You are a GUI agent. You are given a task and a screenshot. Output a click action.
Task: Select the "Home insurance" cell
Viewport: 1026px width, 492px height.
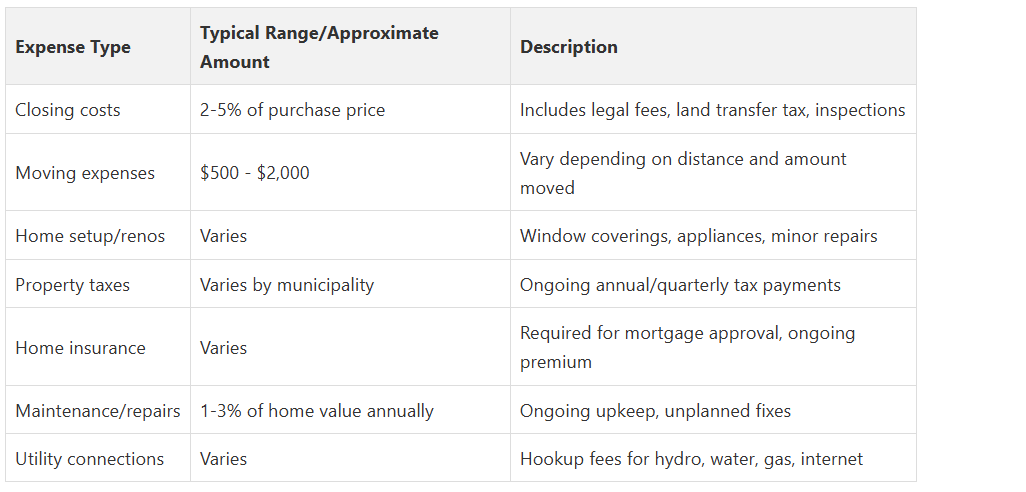point(80,348)
